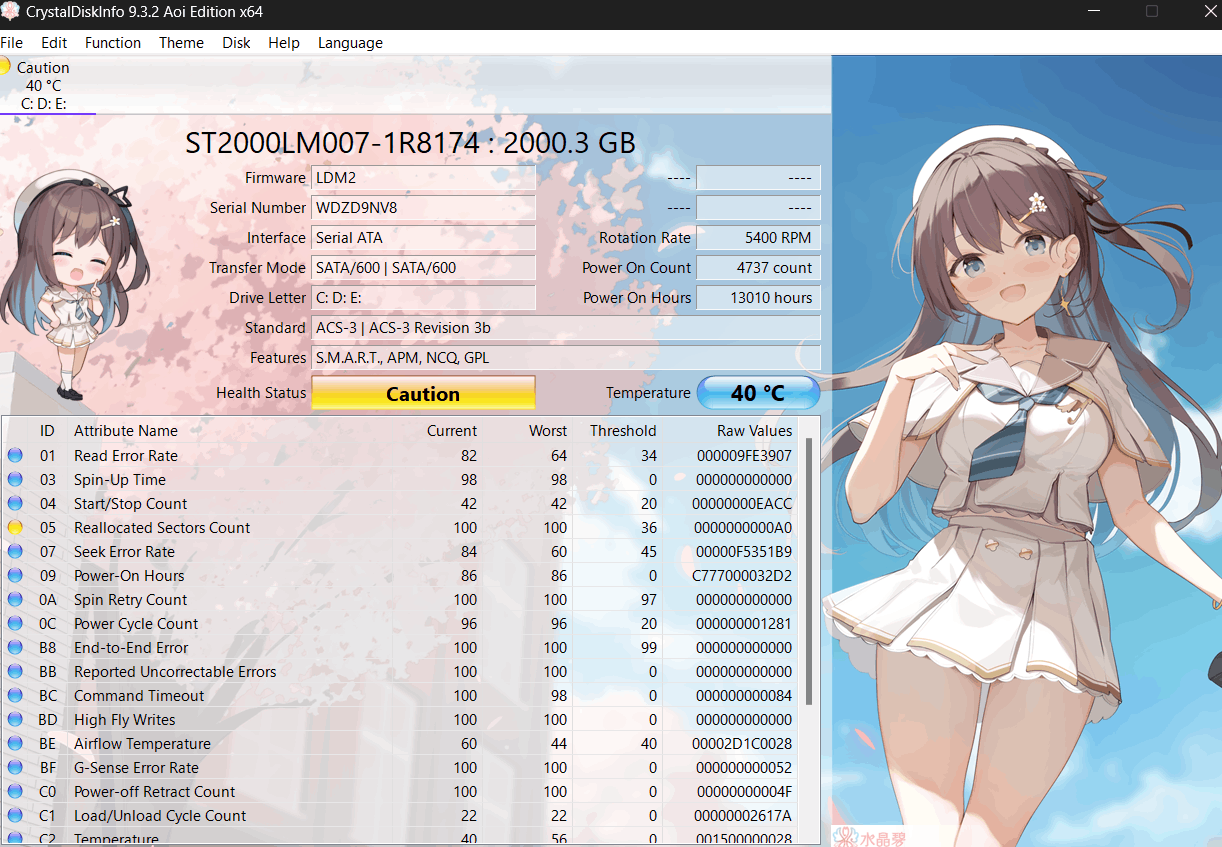1222x847 pixels.
Task: Click status dot for Spin-Up Time
Action: [x=15, y=480]
